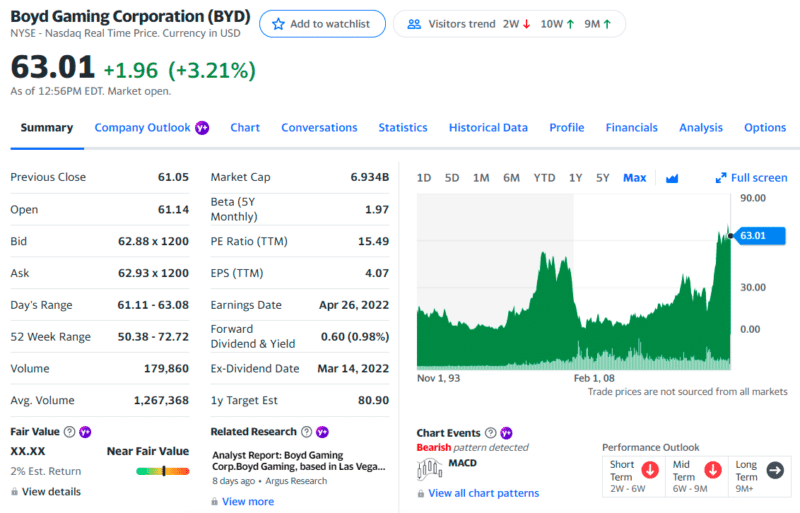800x513 pixels.
Task: Click the PE Ratio value 15.49
Action: pos(373,241)
